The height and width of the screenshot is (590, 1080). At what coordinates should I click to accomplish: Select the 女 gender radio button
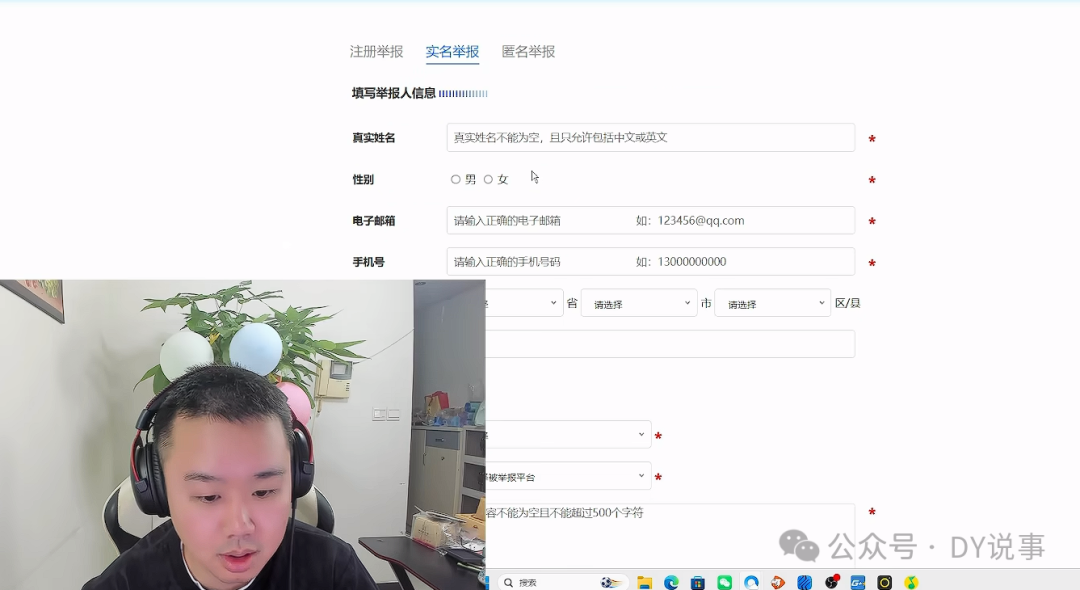tap(488, 179)
